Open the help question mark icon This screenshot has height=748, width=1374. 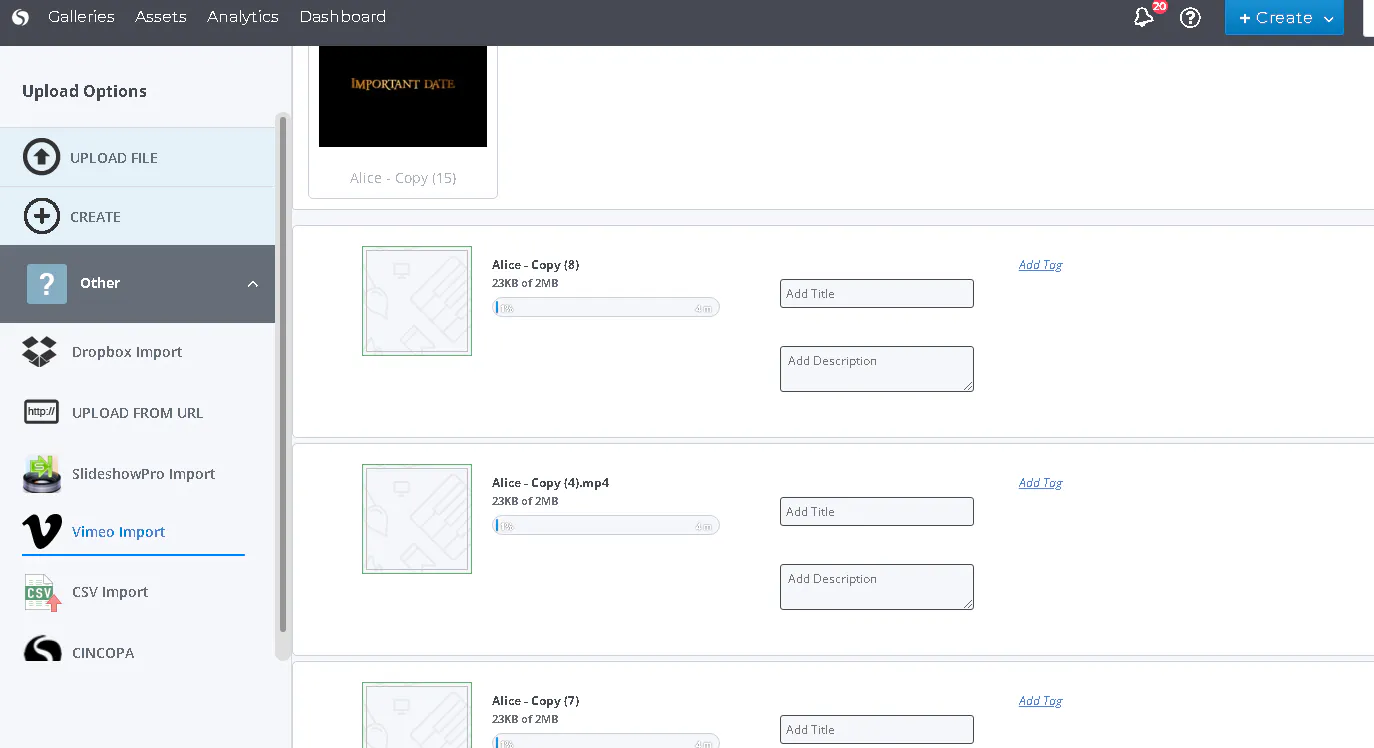1190,17
